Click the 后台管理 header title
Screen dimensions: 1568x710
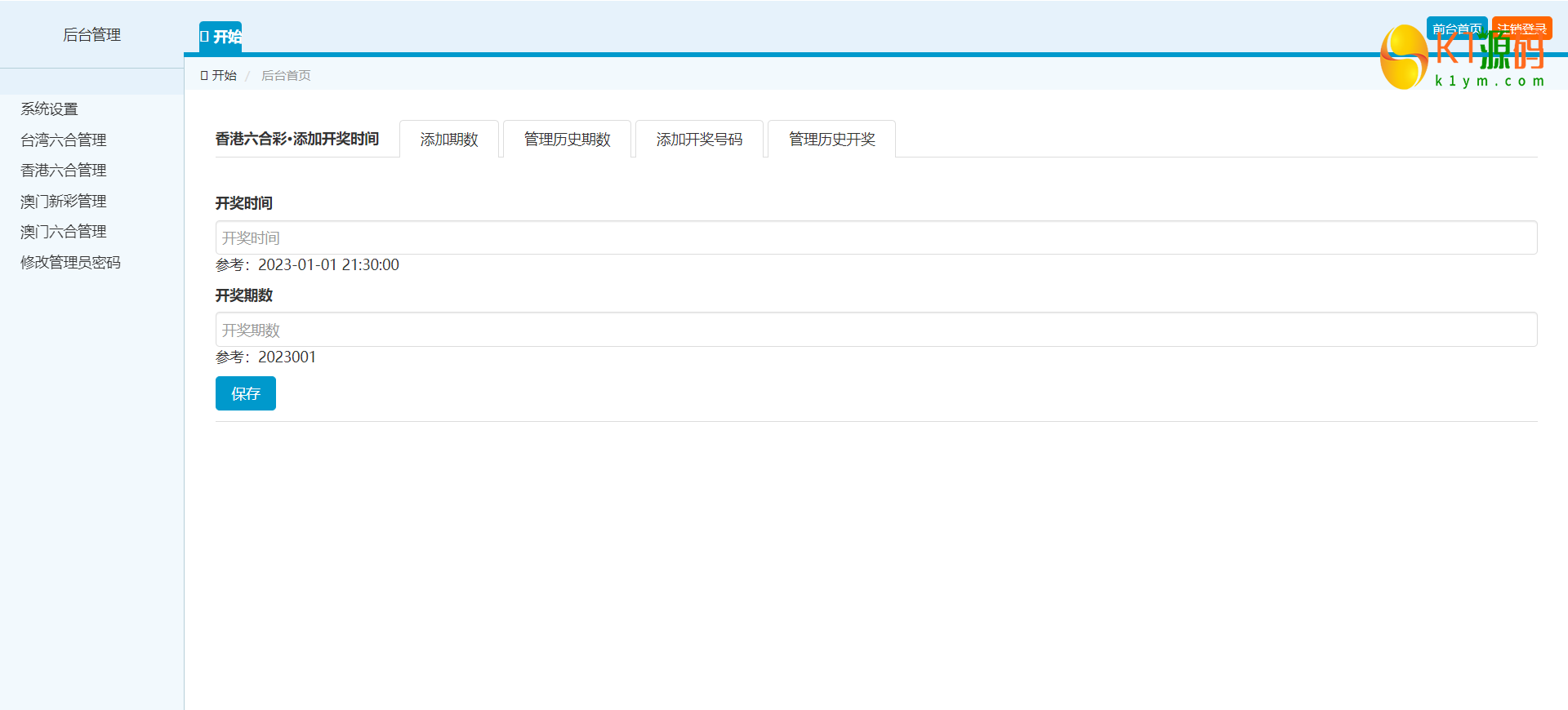(91, 35)
